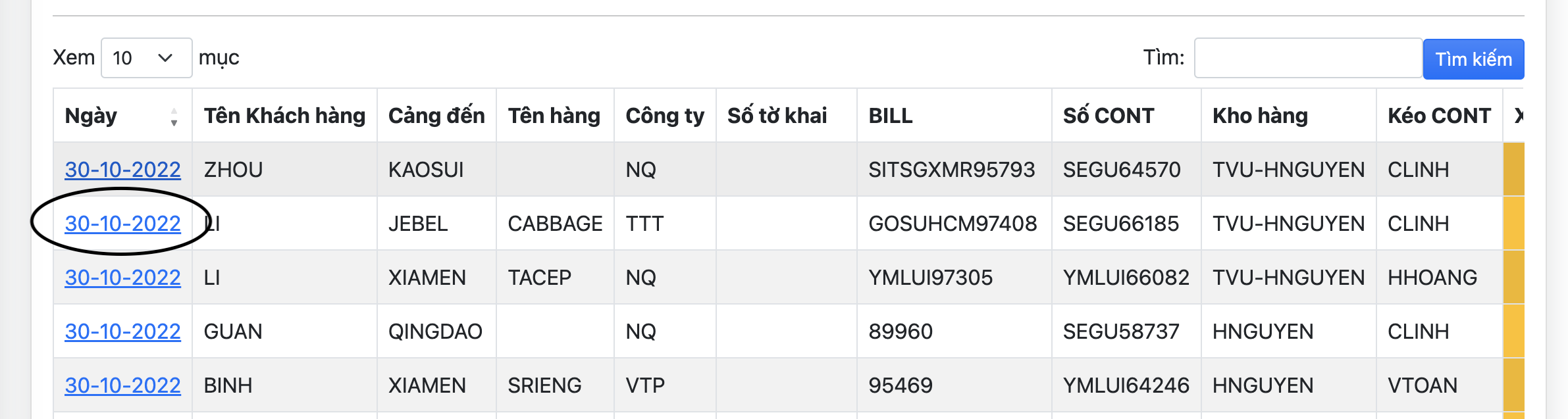The height and width of the screenshot is (419, 1568).
Task: Open the 30-10-2022 link in ZHOU row
Action: tap(122, 170)
